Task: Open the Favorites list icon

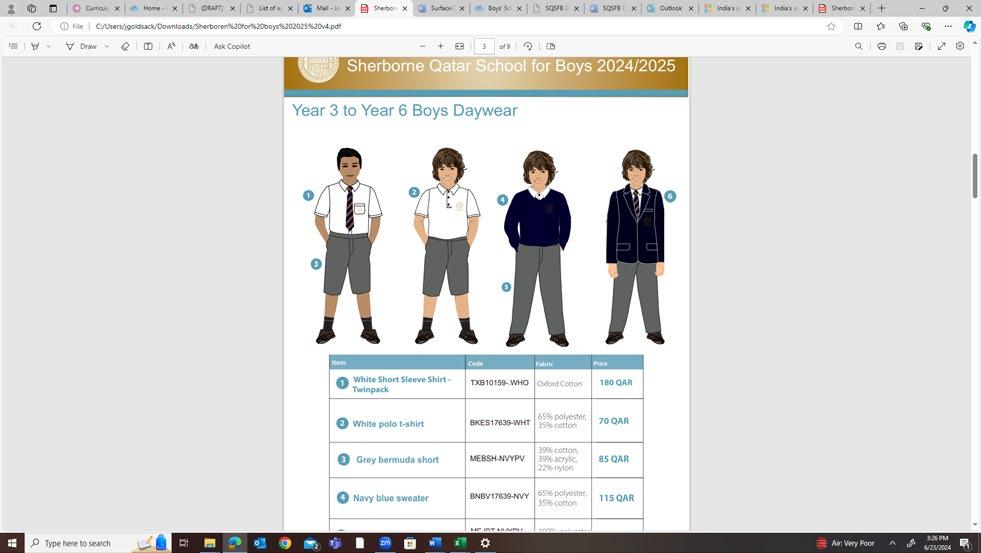Action: [880, 26]
